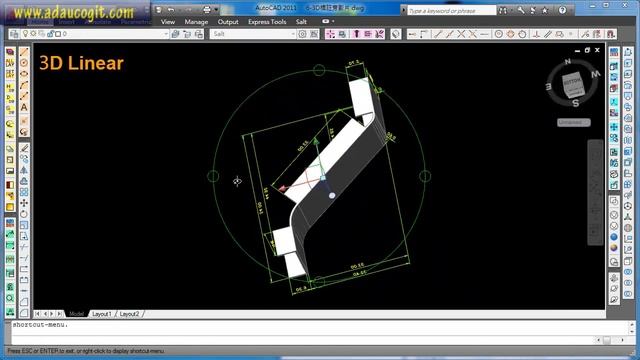Click the Snap to Perpendicular icon

click(x=536, y=34)
